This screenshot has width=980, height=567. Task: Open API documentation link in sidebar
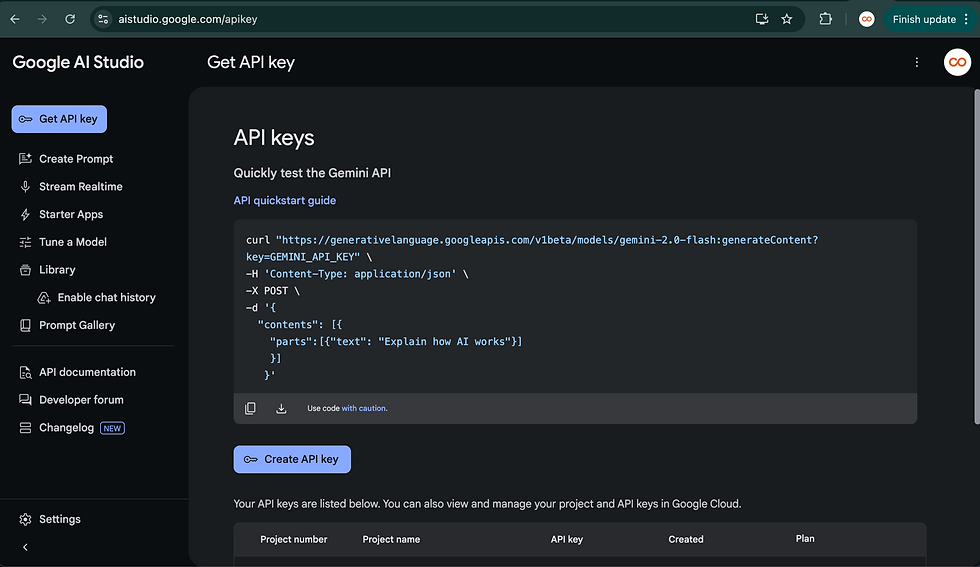click(x=88, y=372)
